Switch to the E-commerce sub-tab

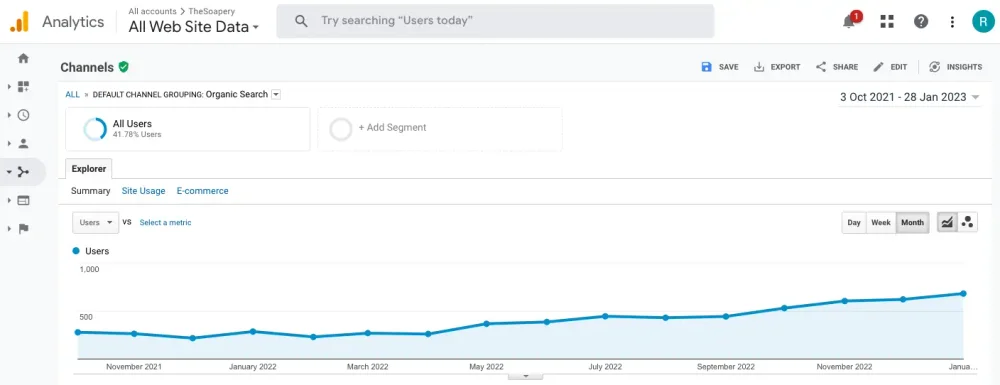point(202,191)
